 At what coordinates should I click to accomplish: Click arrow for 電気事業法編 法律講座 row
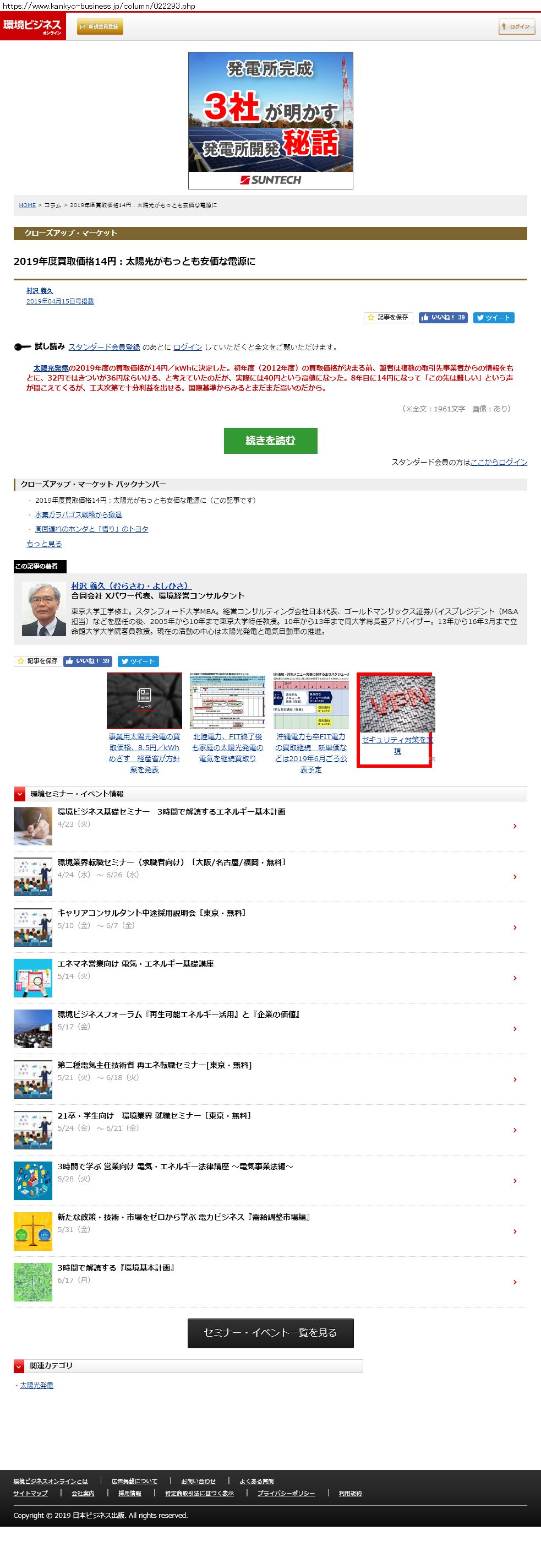(x=515, y=1180)
